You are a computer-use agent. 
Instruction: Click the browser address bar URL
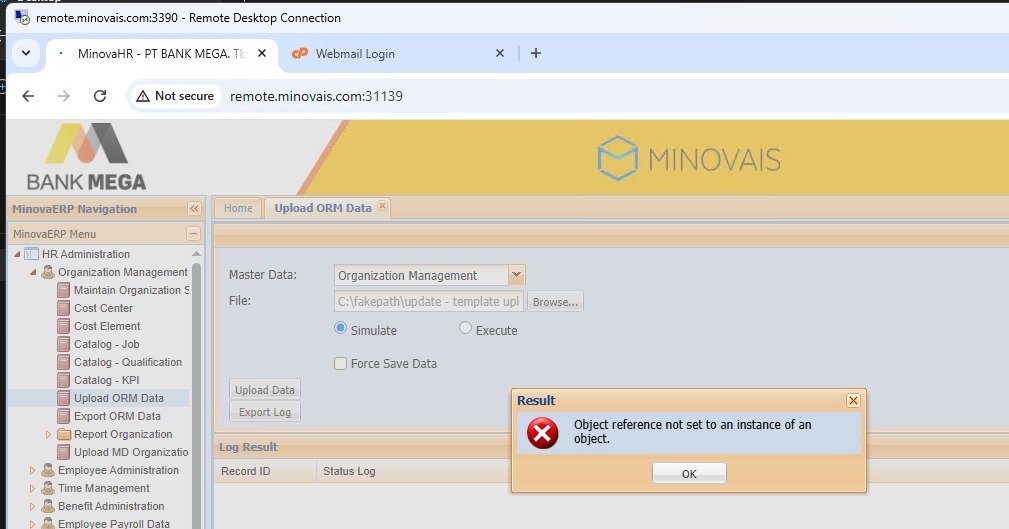click(316, 96)
